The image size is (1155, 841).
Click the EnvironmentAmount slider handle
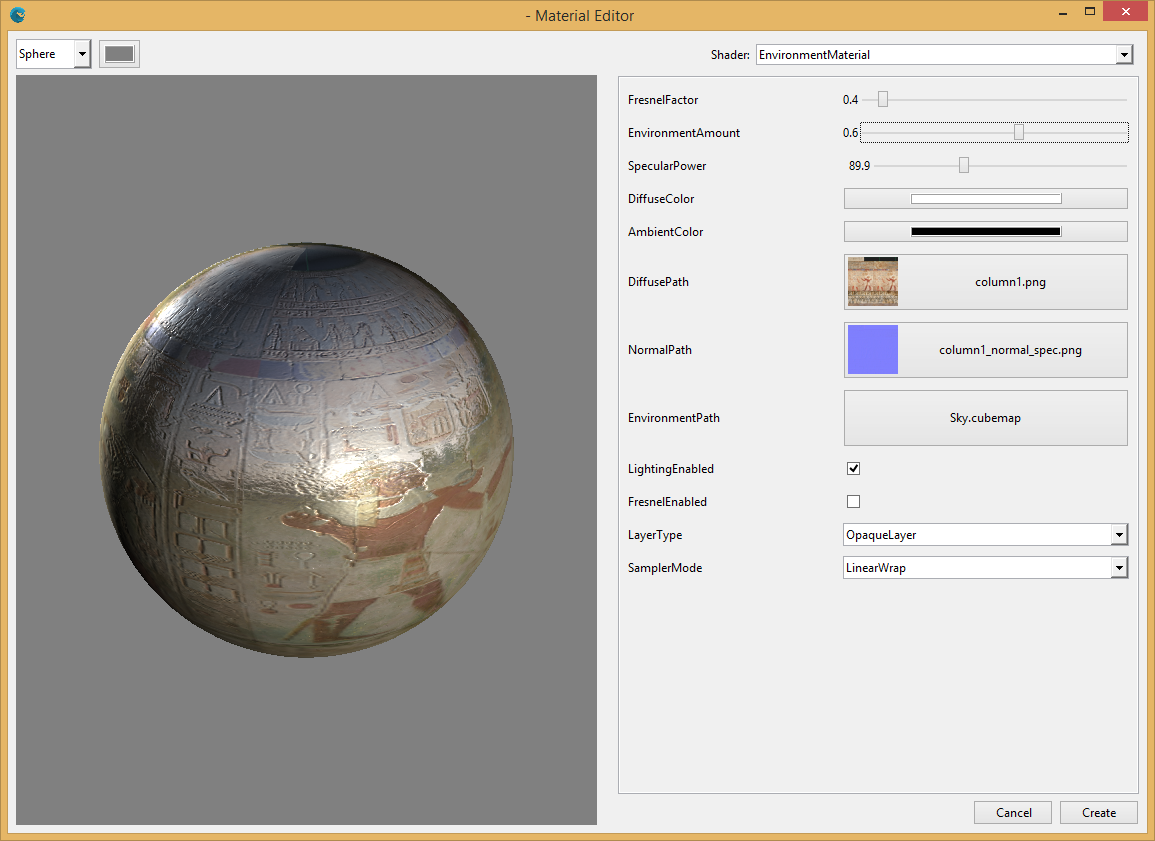click(x=1019, y=133)
